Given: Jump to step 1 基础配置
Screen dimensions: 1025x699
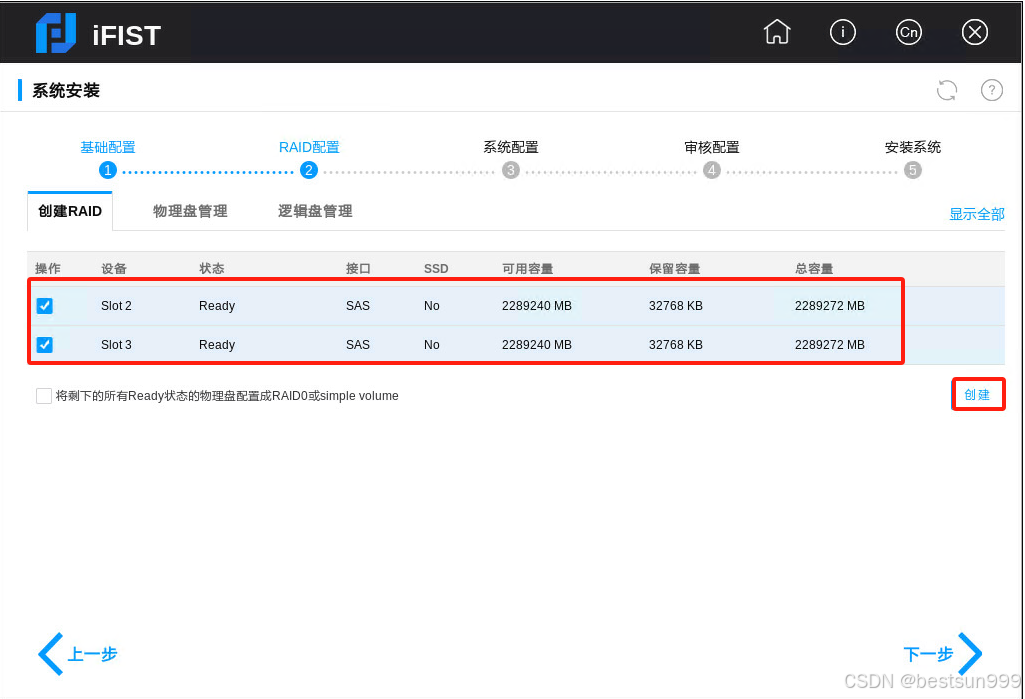Looking at the screenshot, I should (108, 170).
